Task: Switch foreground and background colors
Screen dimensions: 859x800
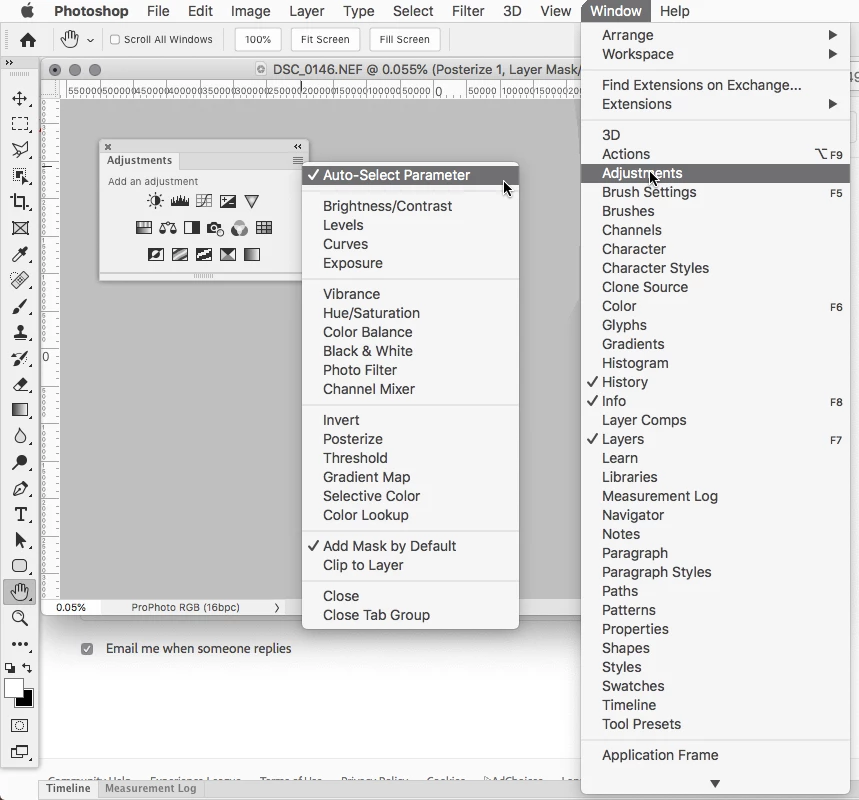Action: tap(27, 667)
